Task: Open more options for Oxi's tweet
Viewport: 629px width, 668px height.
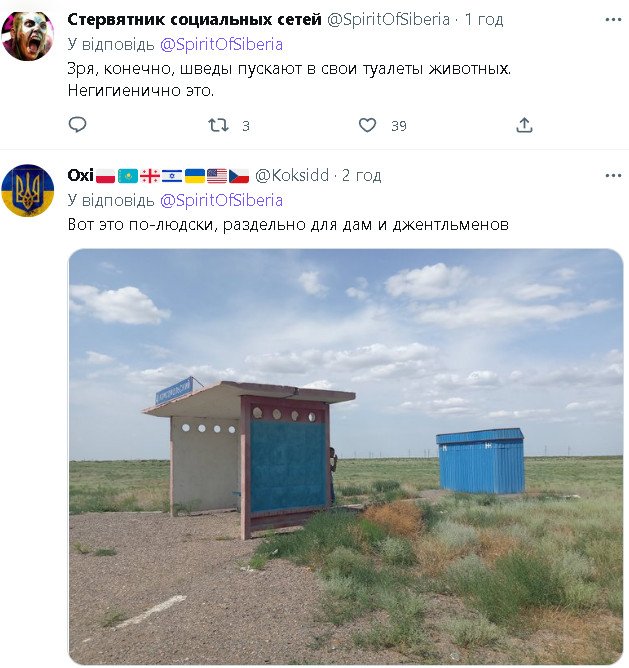Action: pos(613,176)
